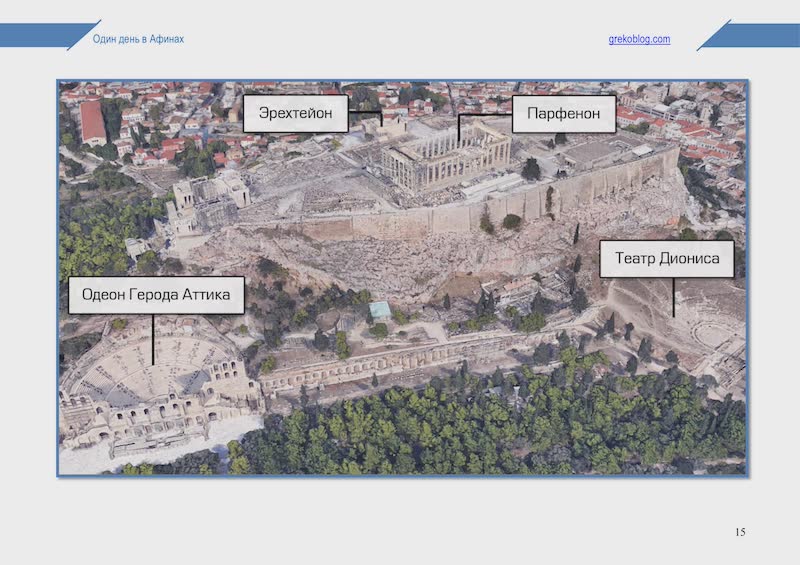The height and width of the screenshot is (565, 800).
Task: Click the Parthenon temple in the photo
Action: (447, 160)
